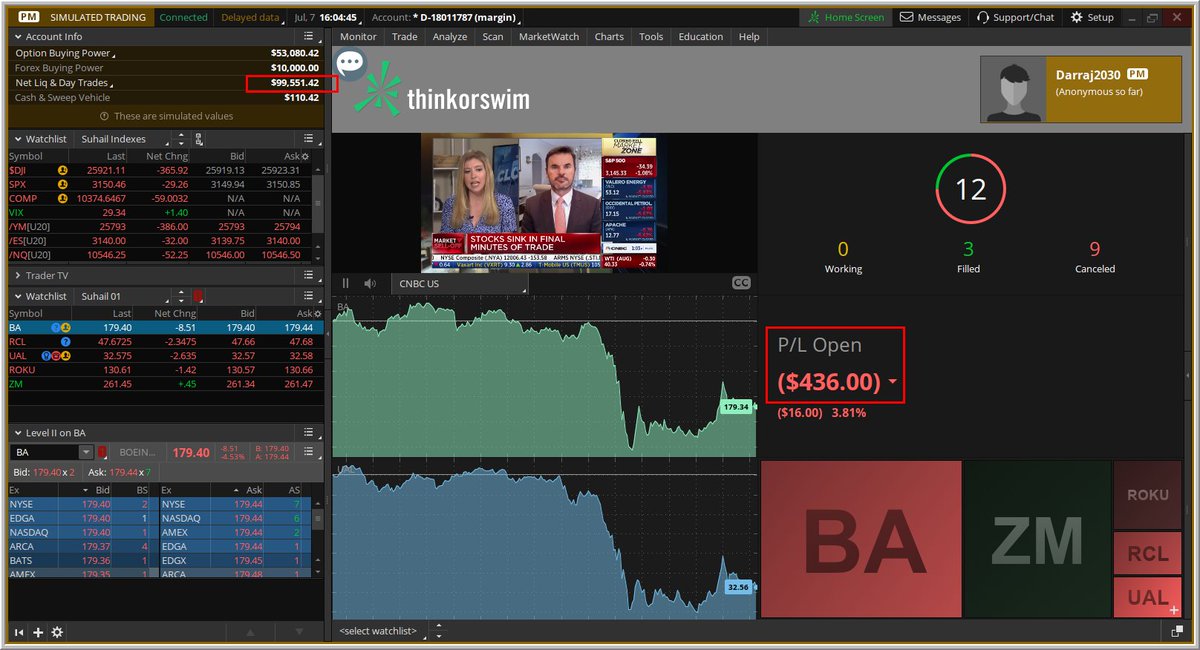Collapse the Suhail Indexes watchlist gadget
The width and height of the screenshot is (1200, 650).
pos(16,139)
